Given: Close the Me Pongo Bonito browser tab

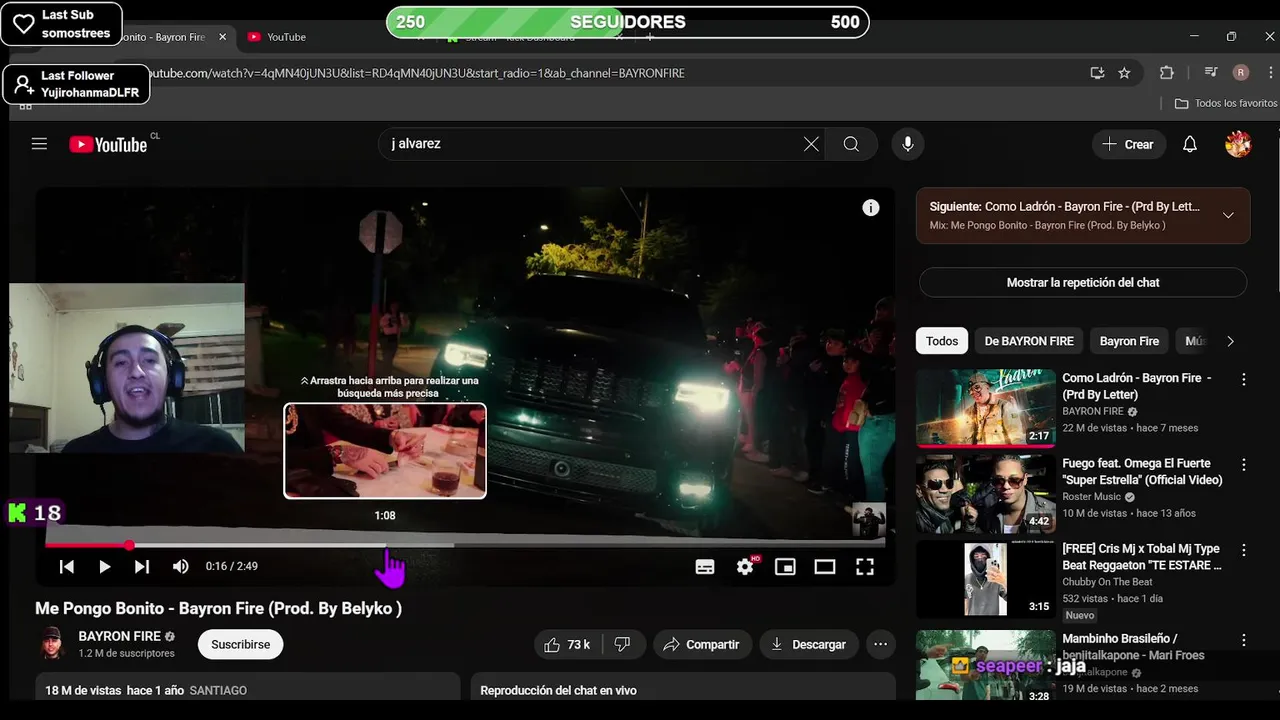Looking at the screenshot, I should (x=223, y=37).
